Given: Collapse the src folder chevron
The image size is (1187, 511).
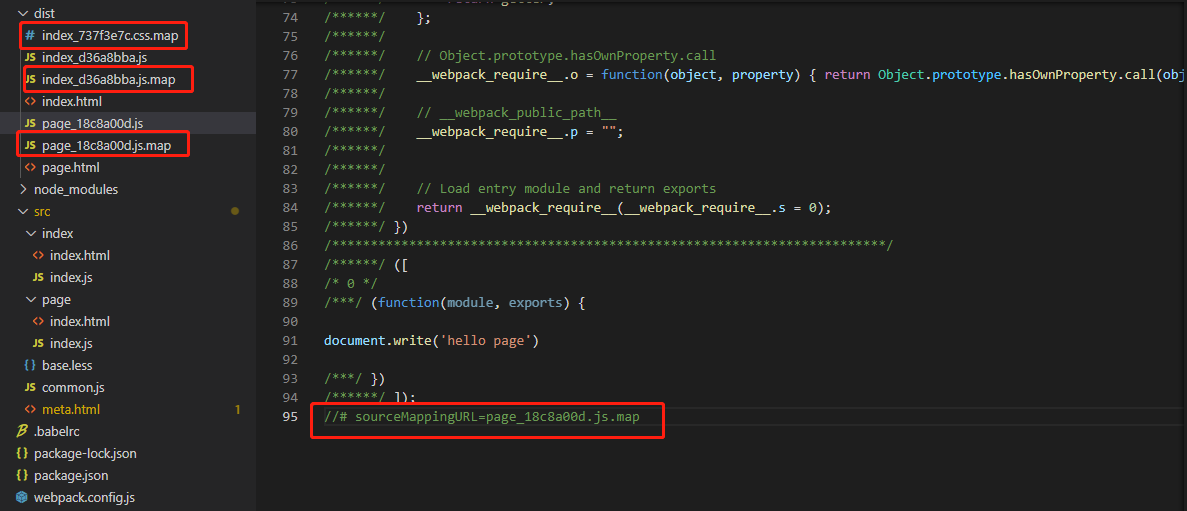Looking at the screenshot, I should (22, 211).
